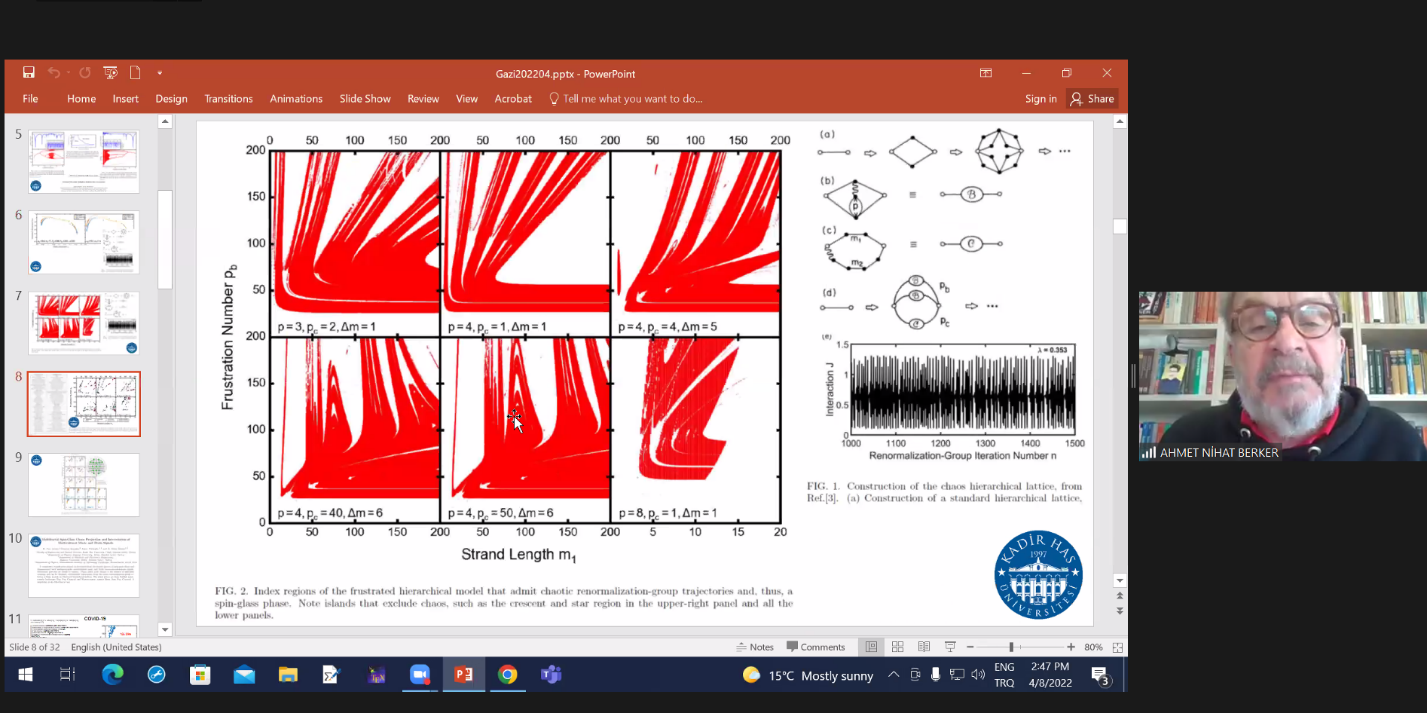
Task: Click the zoom slider handle
Action: tap(1011, 647)
